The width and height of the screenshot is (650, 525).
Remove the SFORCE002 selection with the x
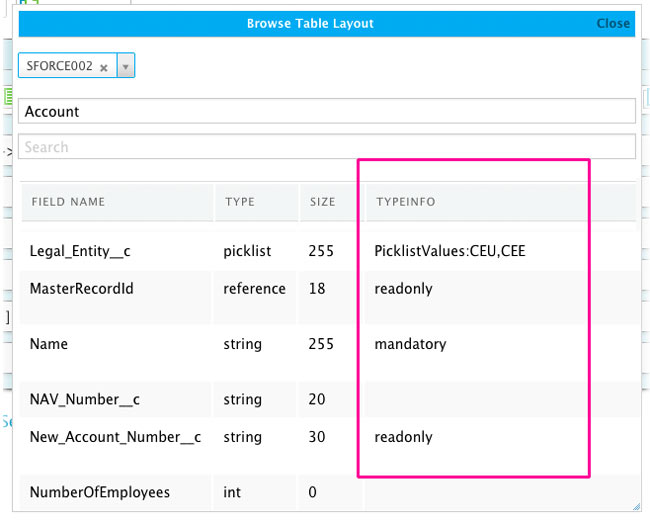(x=104, y=68)
